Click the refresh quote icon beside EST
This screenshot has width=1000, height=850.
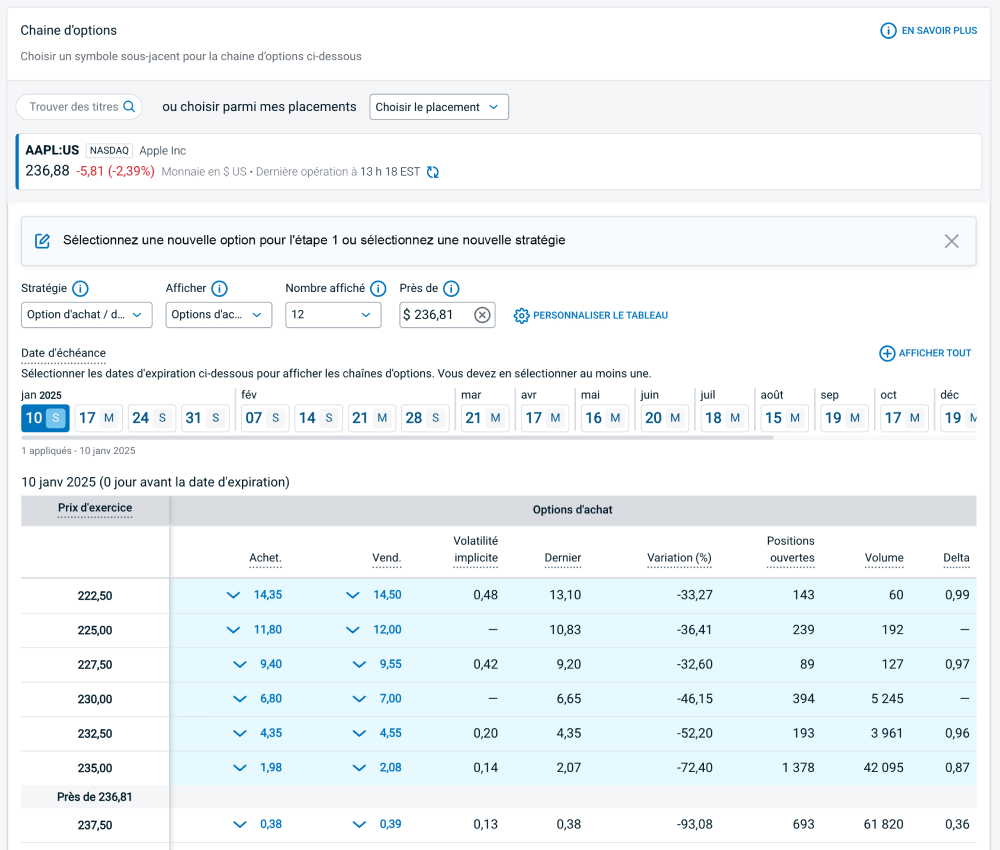pyautogui.click(x=433, y=172)
